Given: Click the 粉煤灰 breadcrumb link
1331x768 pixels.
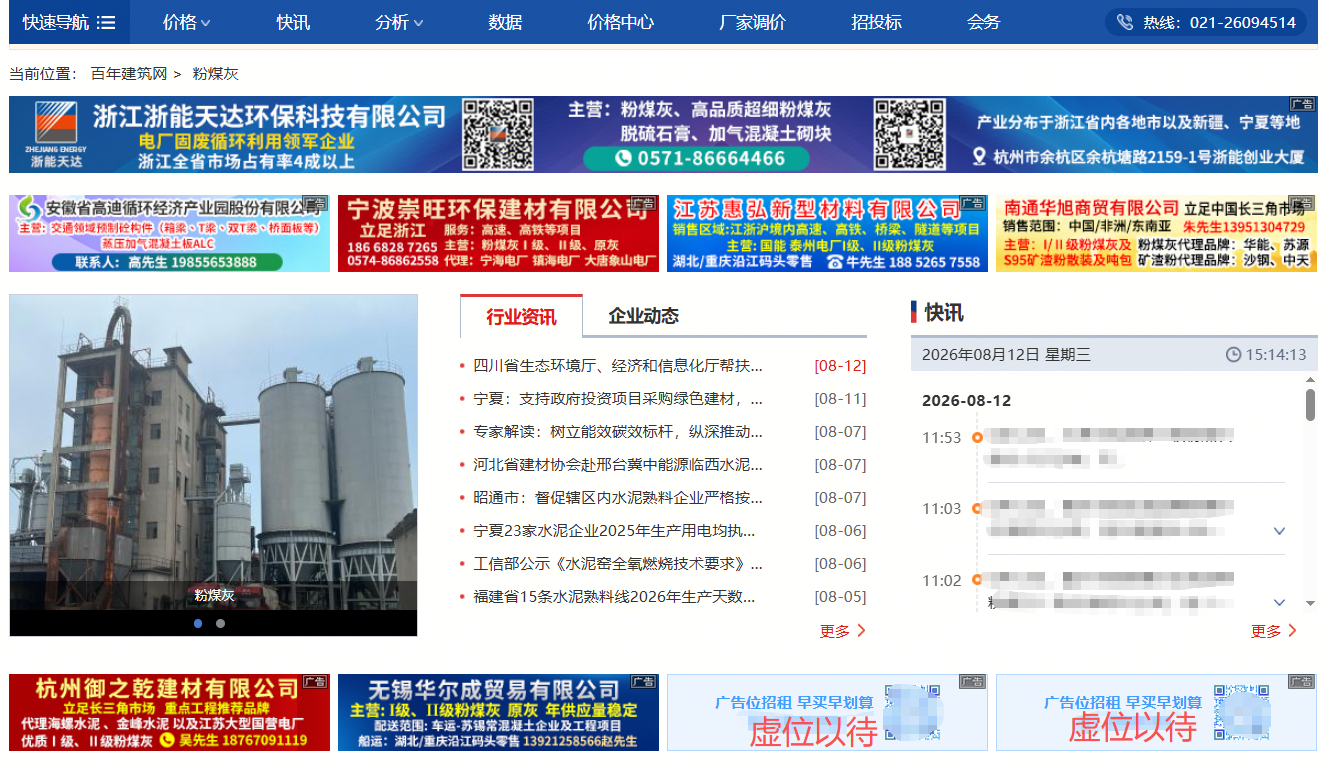Looking at the screenshot, I should (216, 74).
